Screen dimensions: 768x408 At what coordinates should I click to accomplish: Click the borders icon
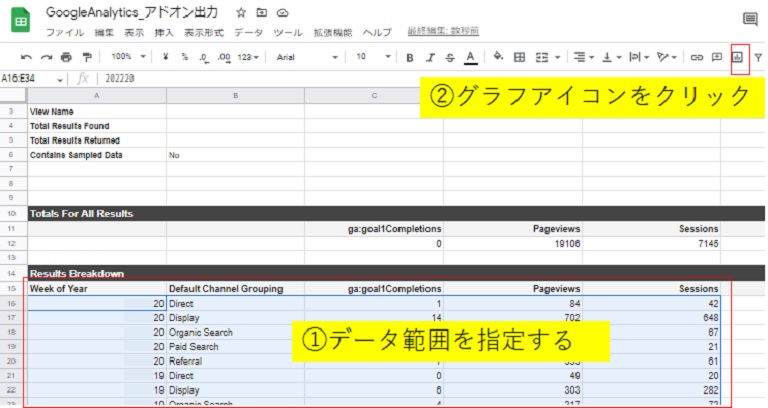point(519,57)
